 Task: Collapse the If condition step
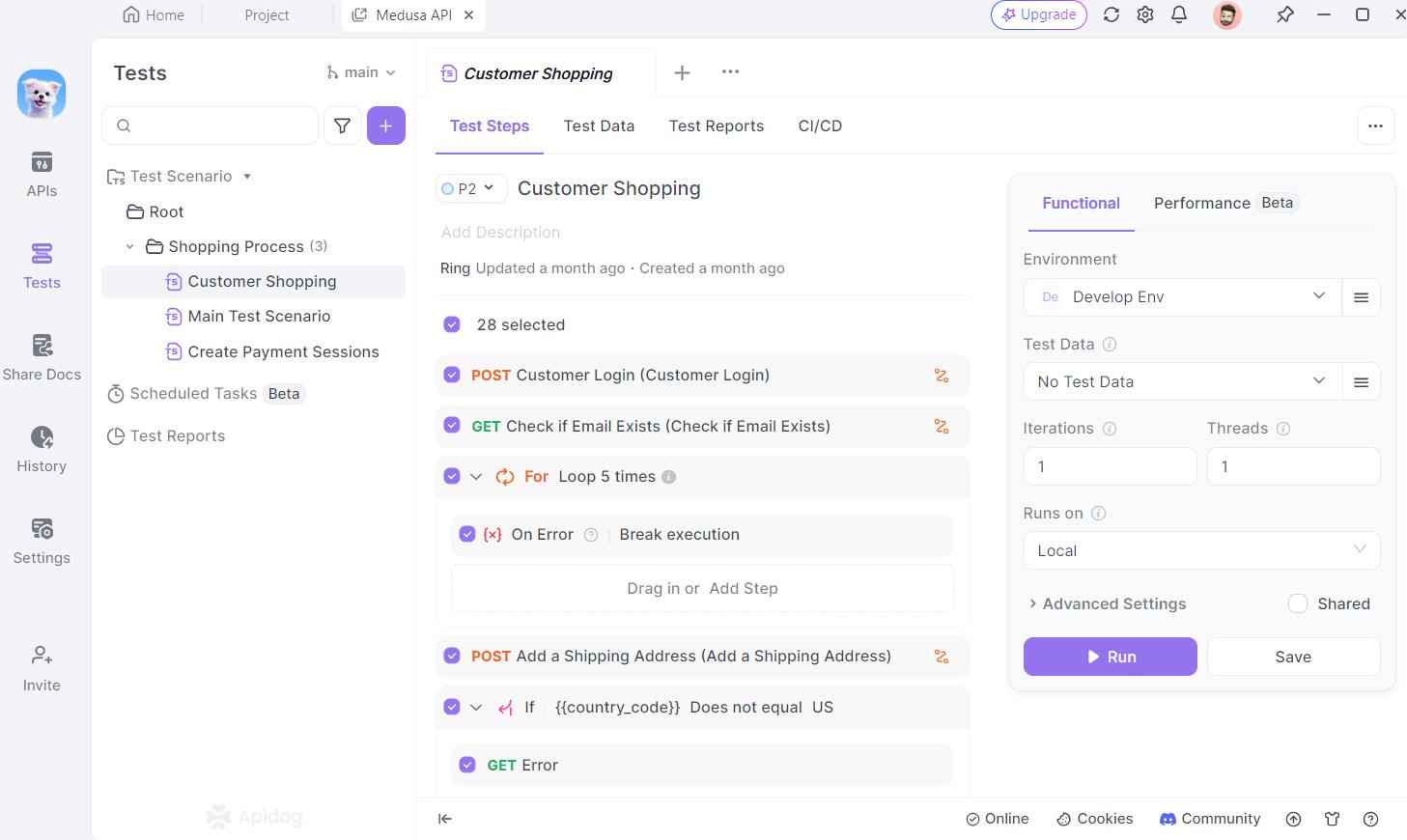(476, 708)
